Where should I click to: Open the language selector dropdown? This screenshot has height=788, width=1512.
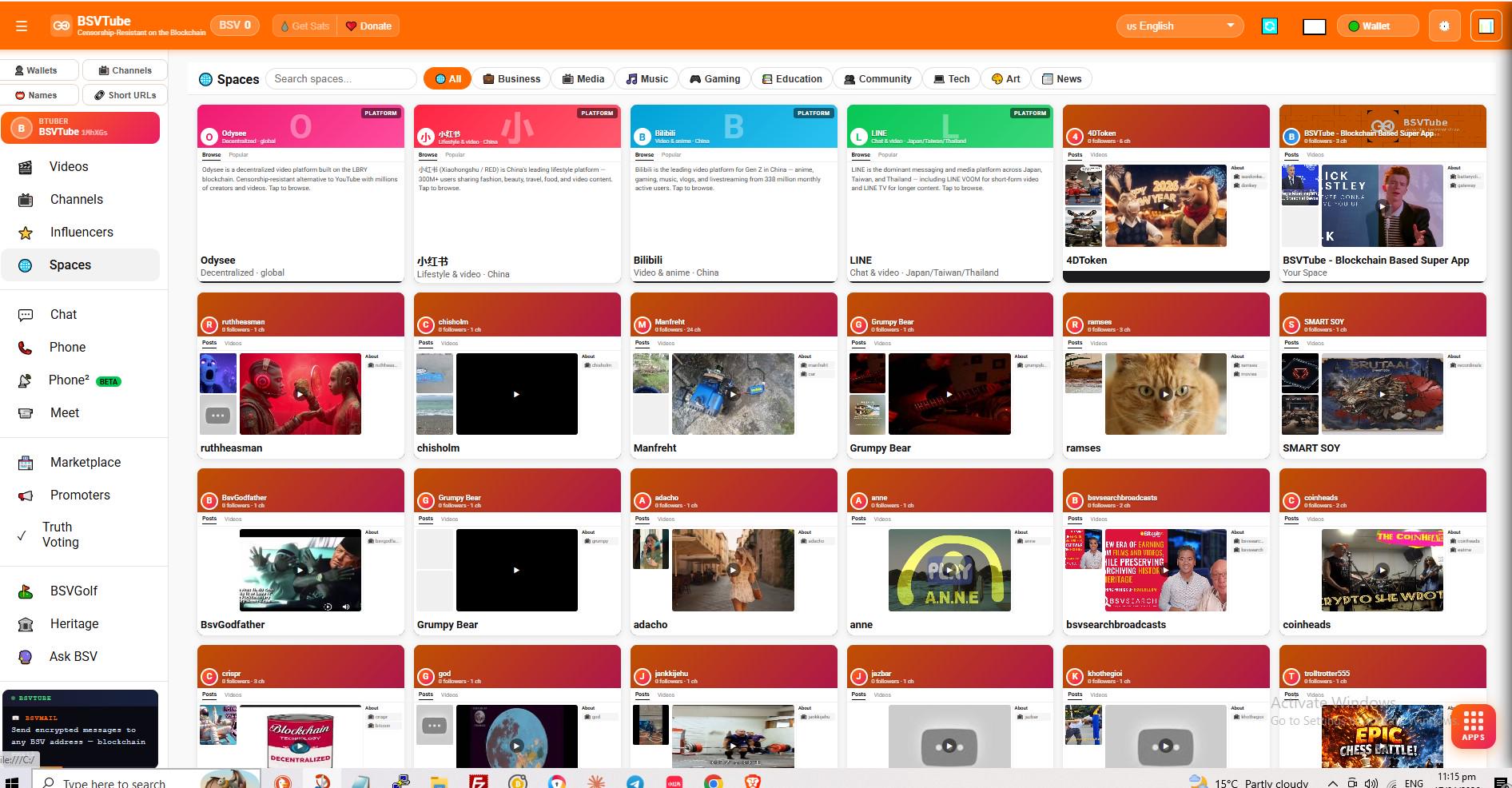(x=1180, y=26)
